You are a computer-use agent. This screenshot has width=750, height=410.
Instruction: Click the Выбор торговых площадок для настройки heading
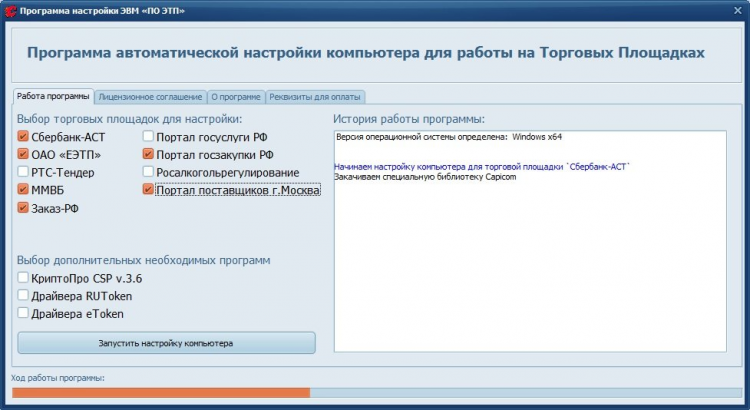tap(130, 119)
